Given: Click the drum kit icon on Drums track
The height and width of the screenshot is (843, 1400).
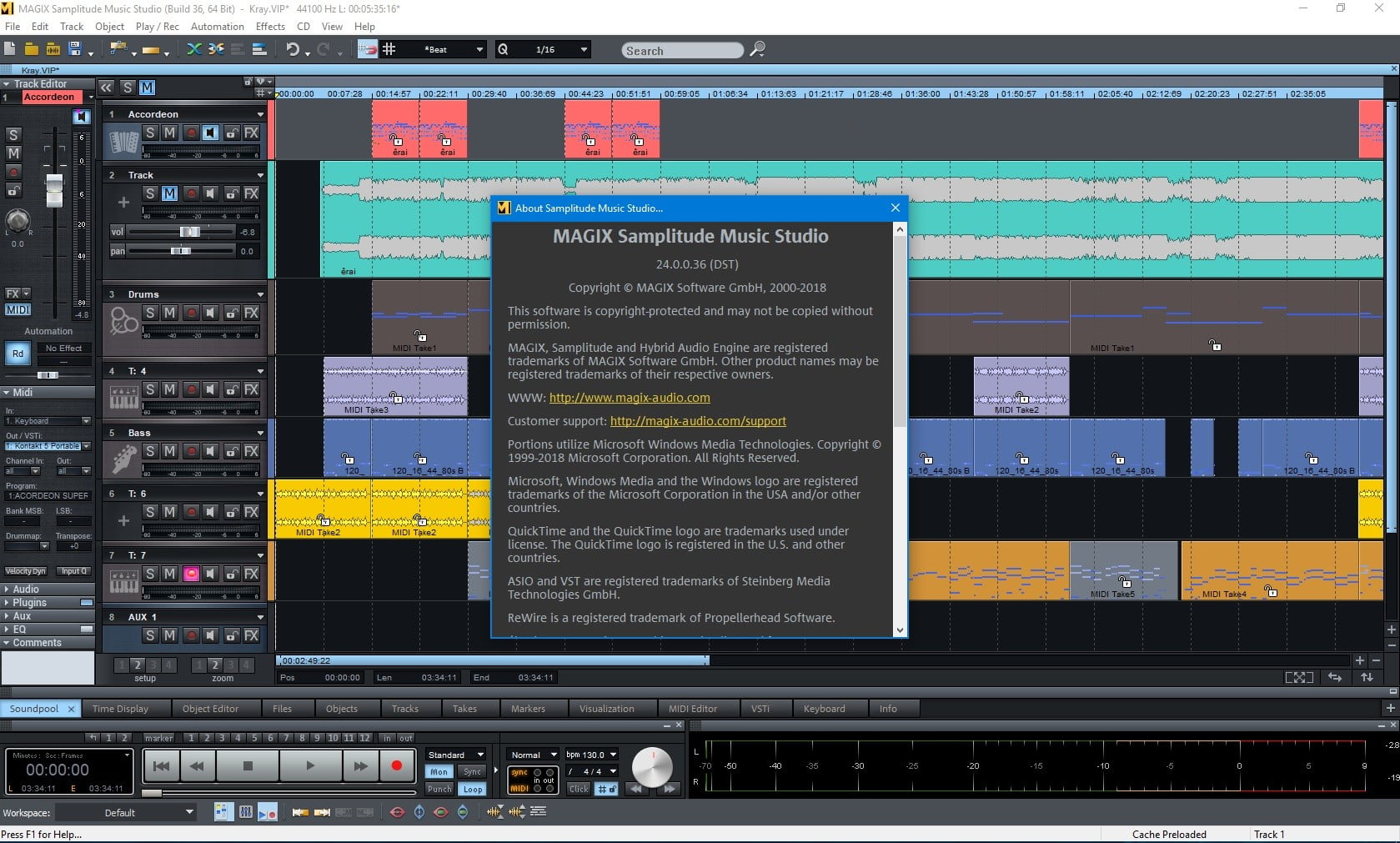Looking at the screenshot, I should [123, 321].
